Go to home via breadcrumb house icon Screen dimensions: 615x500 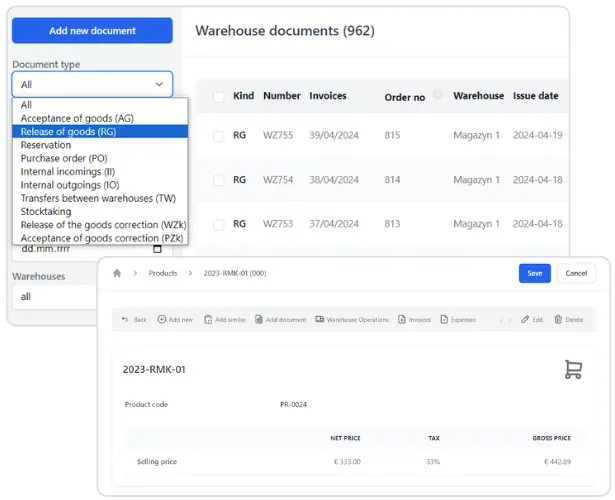pos(117,273)
